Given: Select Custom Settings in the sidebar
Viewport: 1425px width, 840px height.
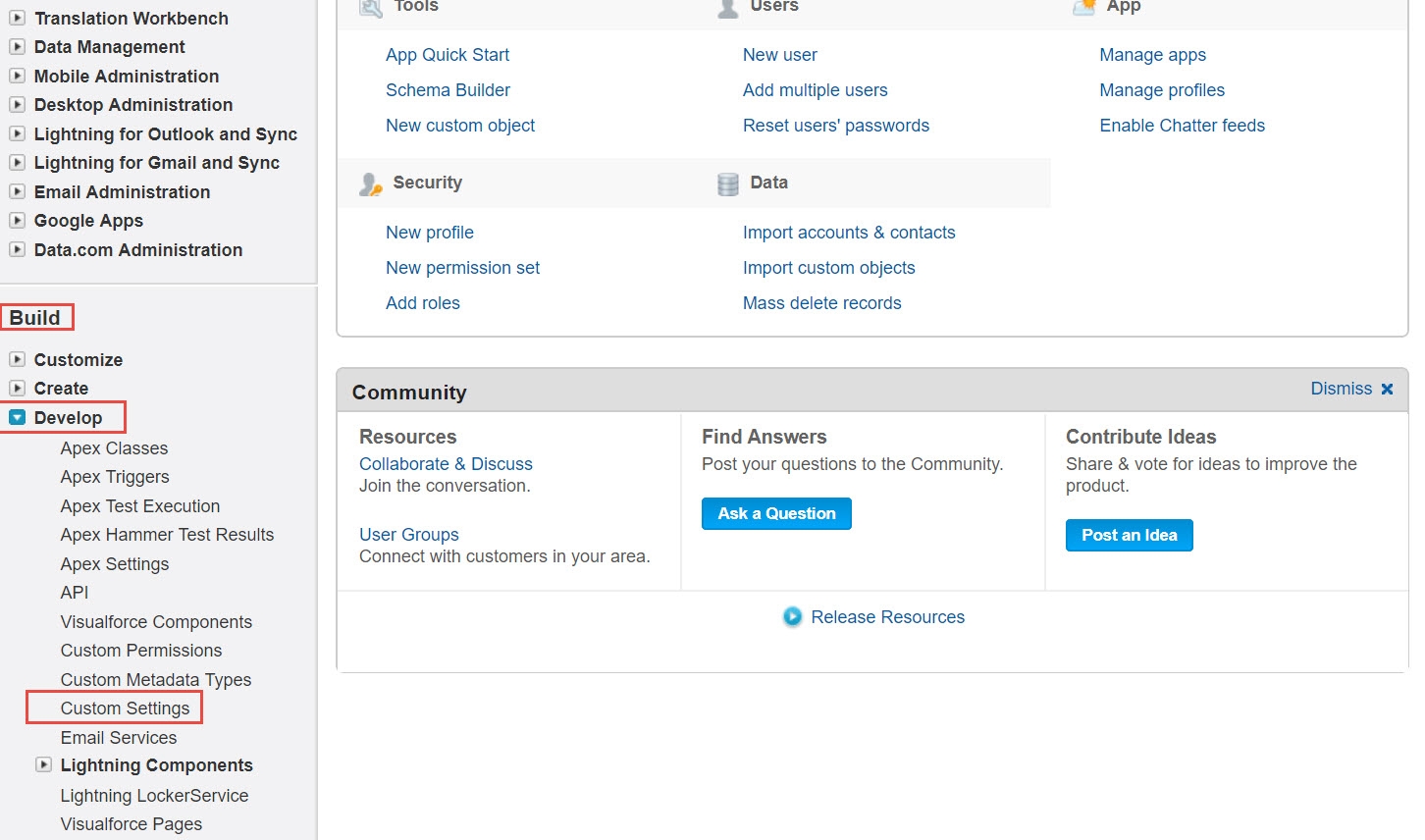Looking at the screenshot, I should point(124,708).
